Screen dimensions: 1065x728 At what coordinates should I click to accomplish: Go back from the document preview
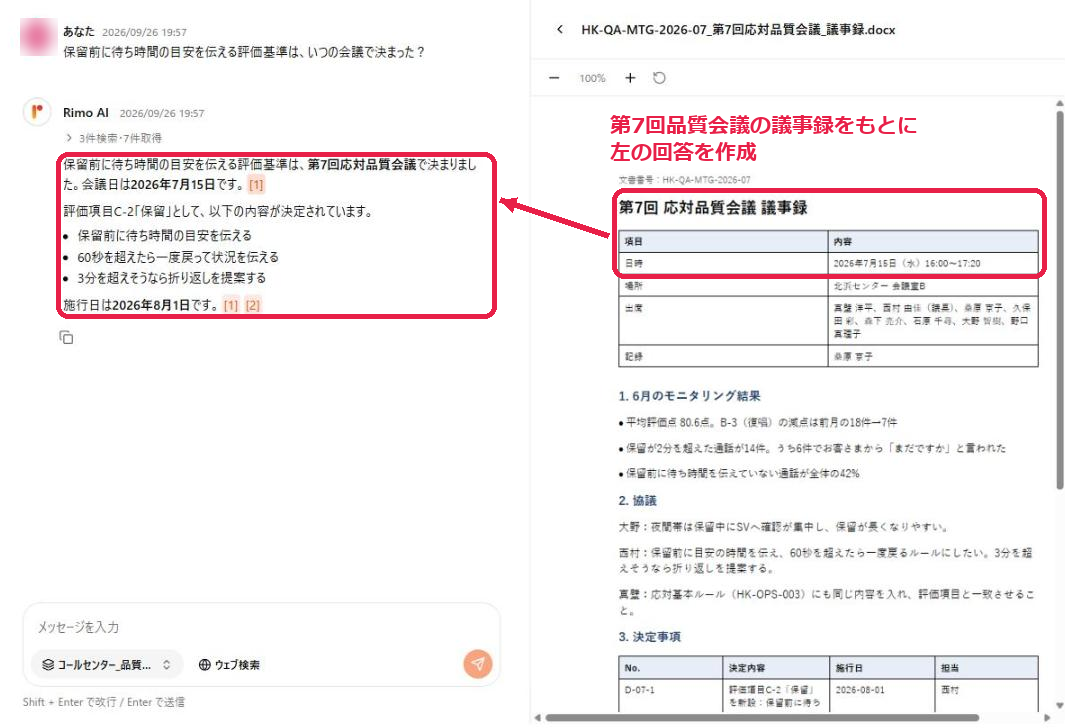(560, 29)
